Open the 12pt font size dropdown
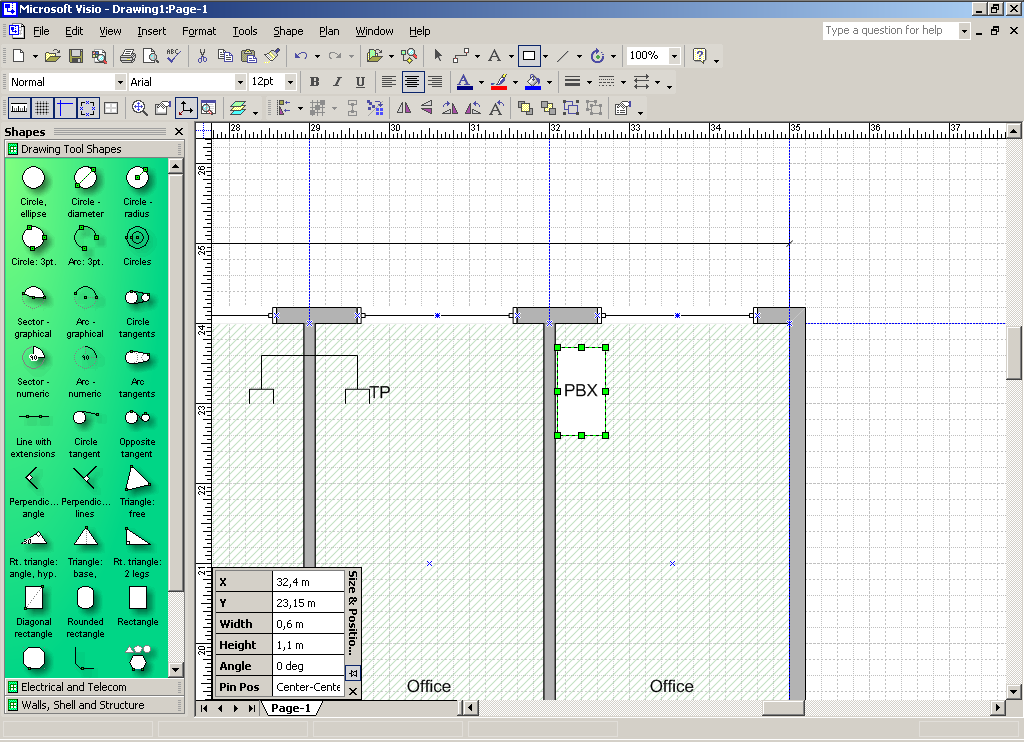 coord(291,82)
